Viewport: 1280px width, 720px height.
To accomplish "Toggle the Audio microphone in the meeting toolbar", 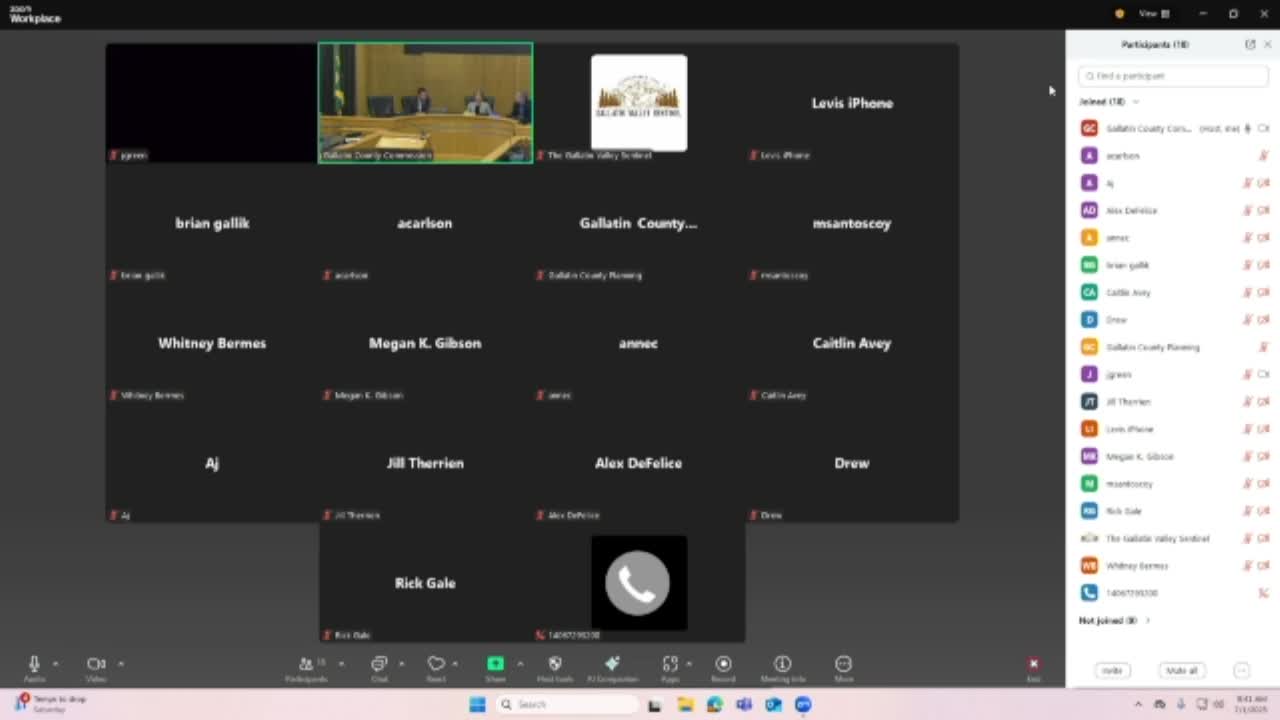I will [34, 664].
